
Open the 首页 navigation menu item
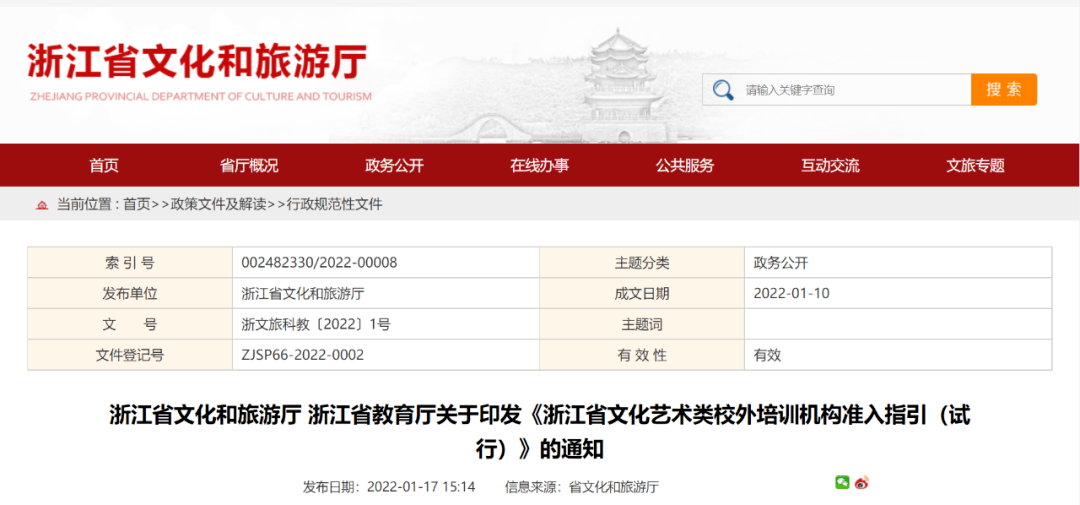104,166
